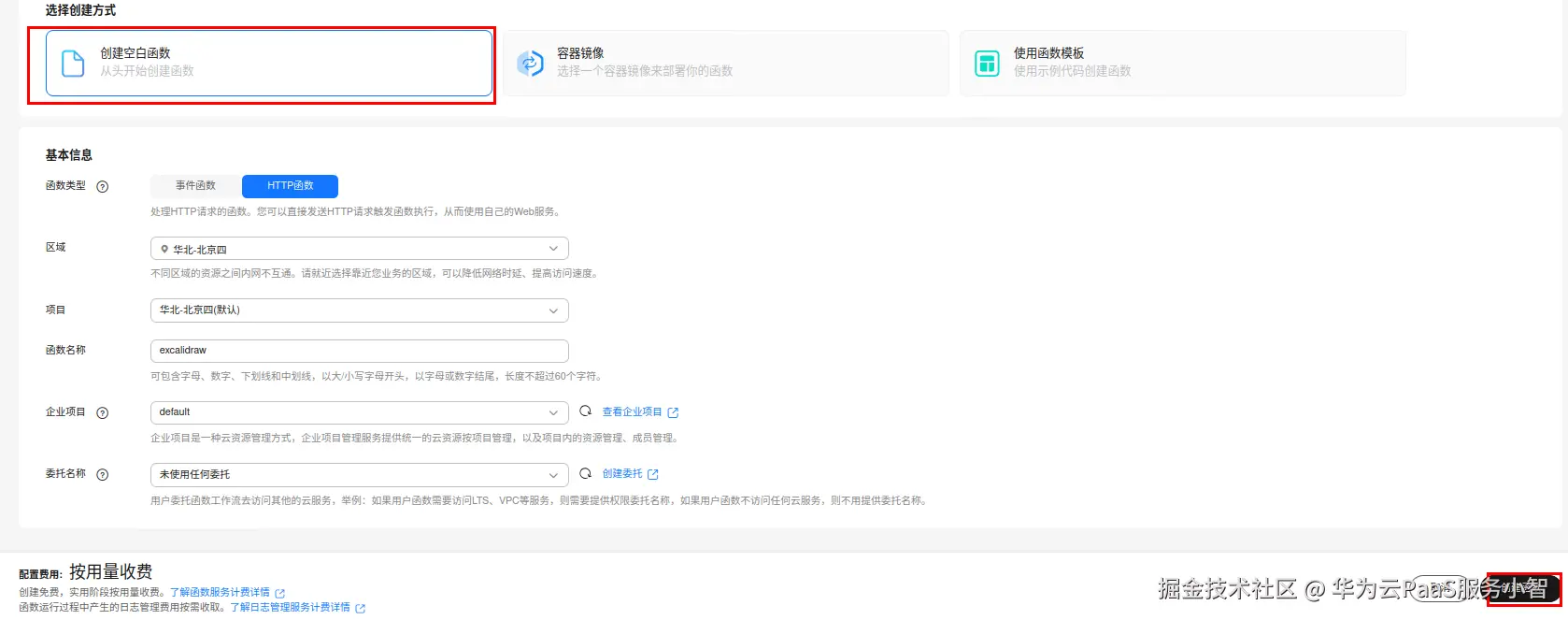Click the 基本信息 section heading
The height and width of the screenshot is (620, 1568).
tap(69, 155)
